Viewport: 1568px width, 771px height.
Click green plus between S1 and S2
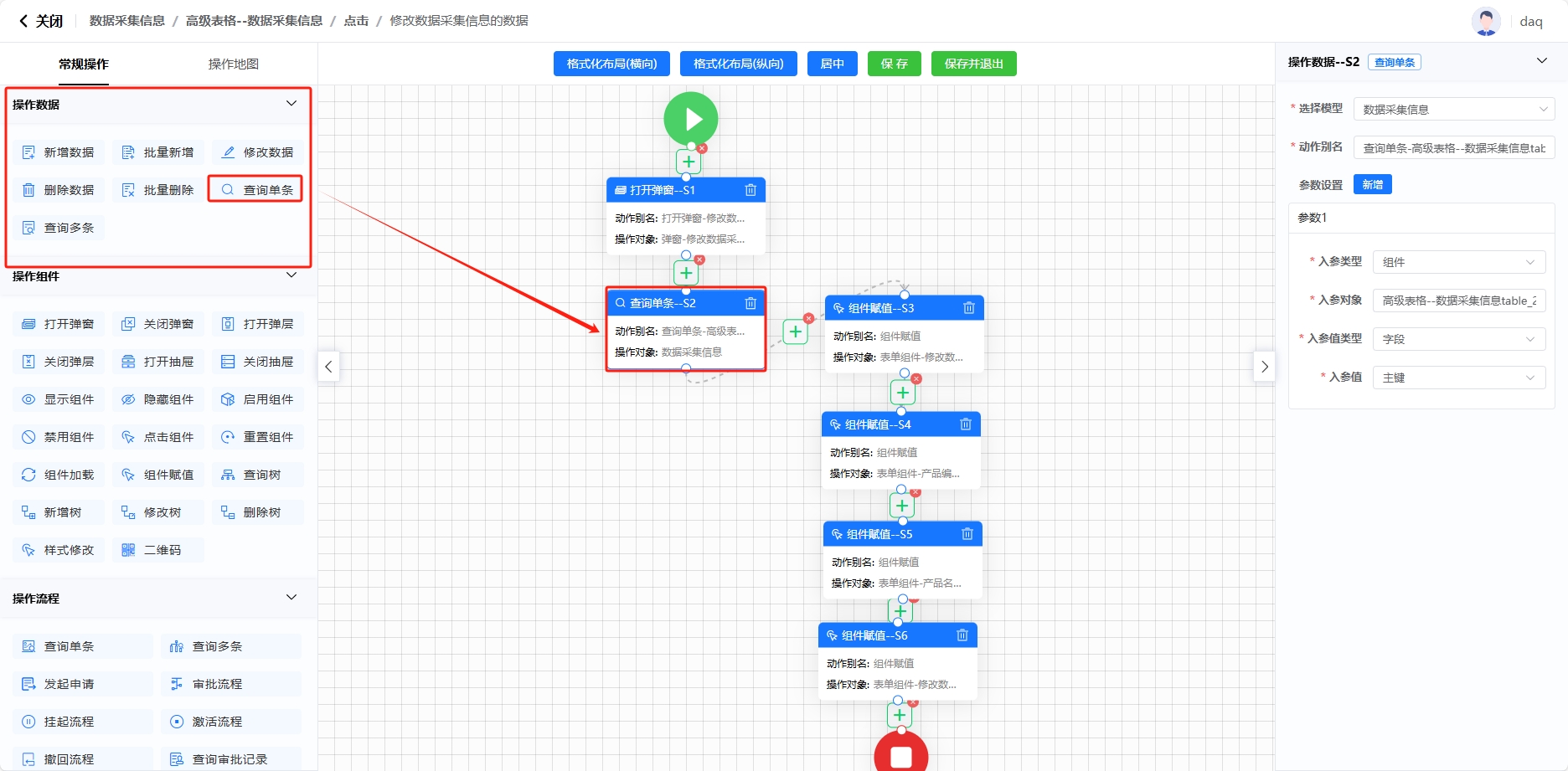coord(686,273)
